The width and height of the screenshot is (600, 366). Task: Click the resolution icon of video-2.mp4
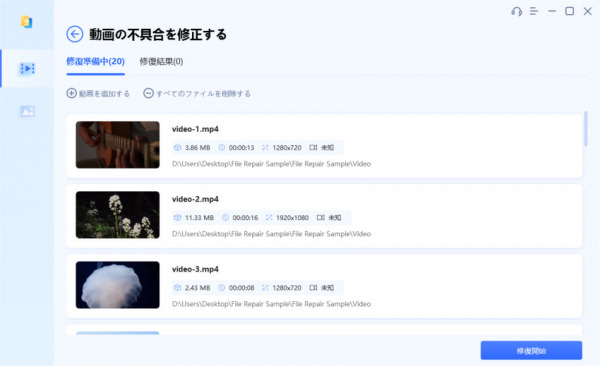(269, 217)
